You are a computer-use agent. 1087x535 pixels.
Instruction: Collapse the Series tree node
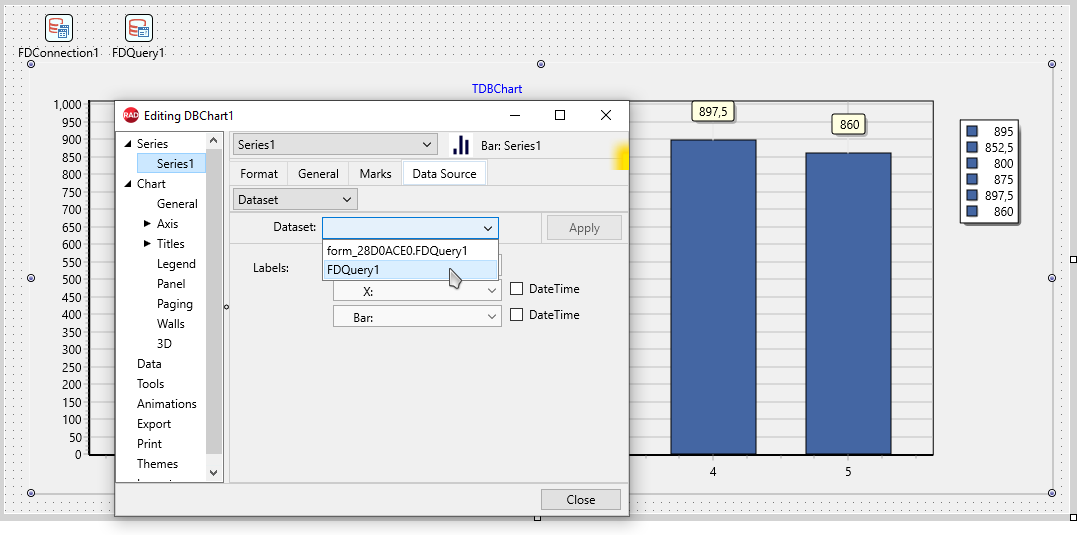[128, 144]
